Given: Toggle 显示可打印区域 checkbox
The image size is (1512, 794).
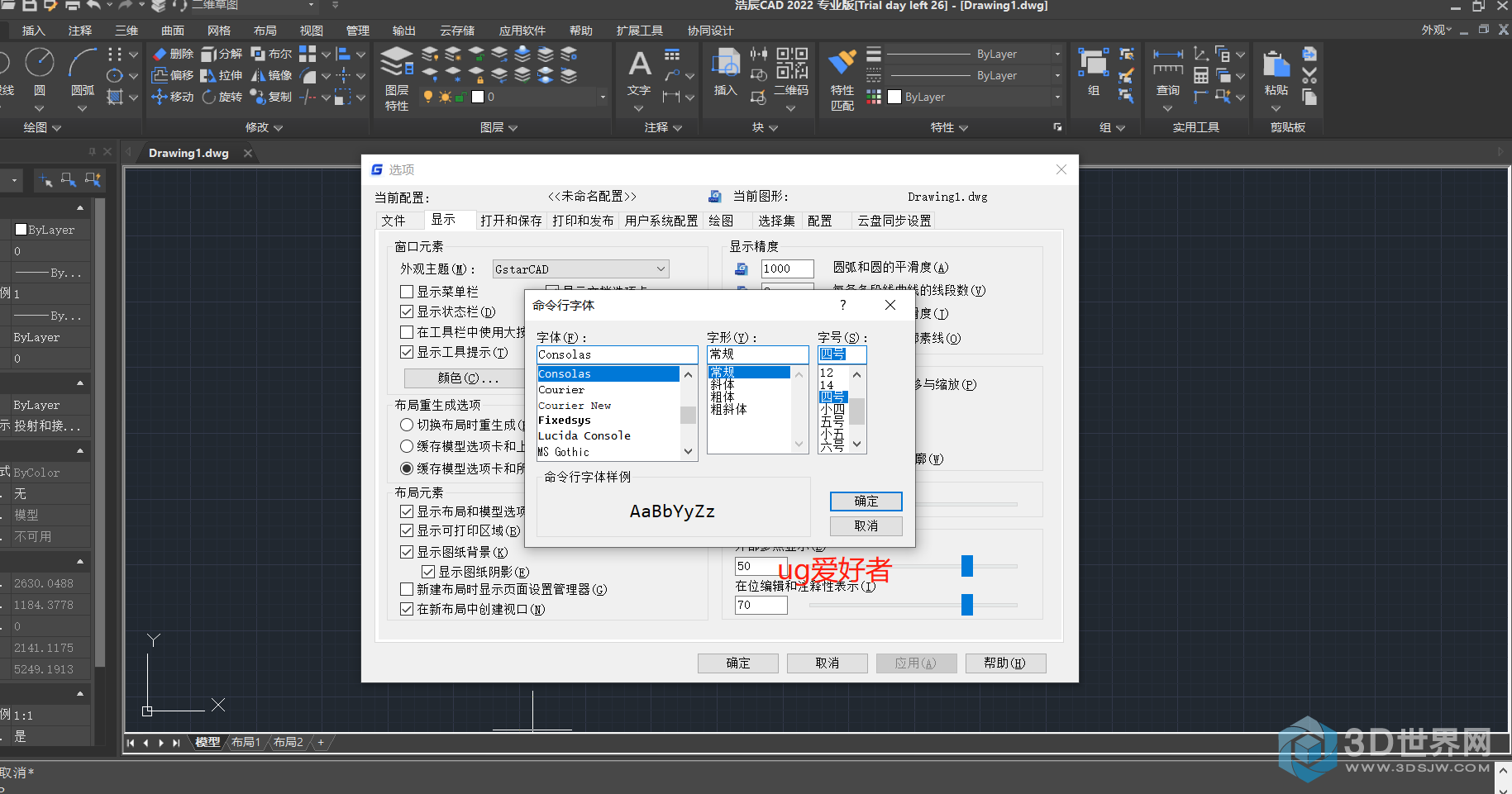Looking at the screenshot, I should (x=407, y=530).
